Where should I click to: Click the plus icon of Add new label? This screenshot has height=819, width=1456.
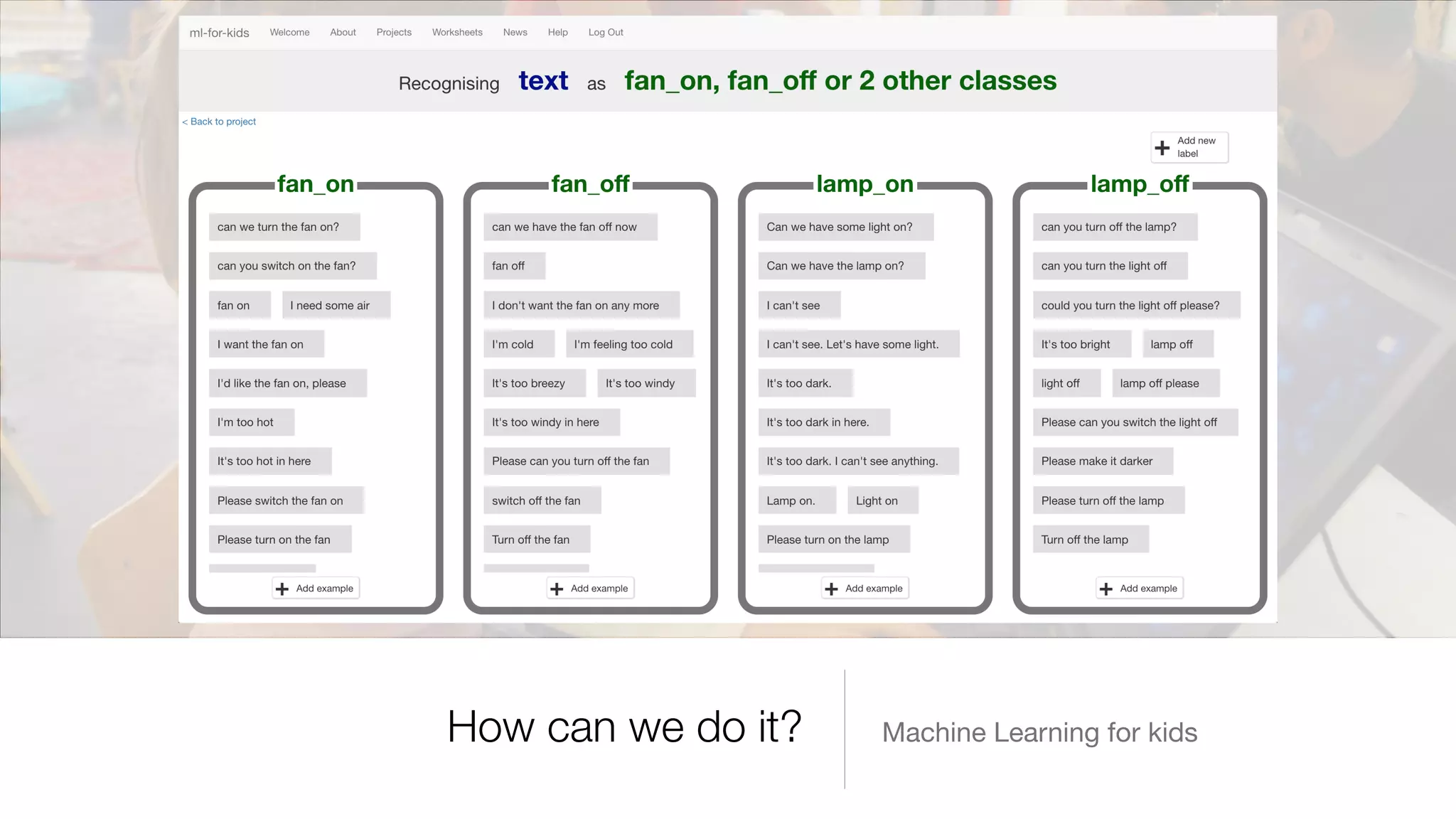(x=1162, y=147)
